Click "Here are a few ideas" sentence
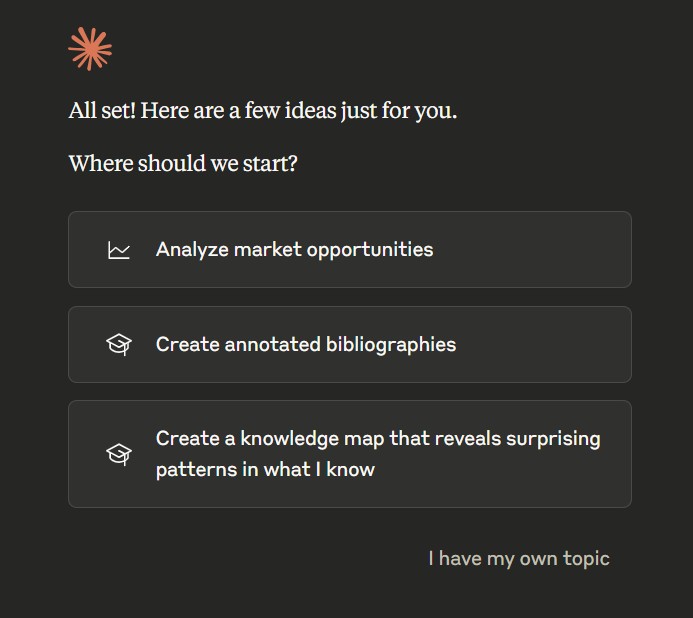Screen dimensions: 693x618 point(237,111)
